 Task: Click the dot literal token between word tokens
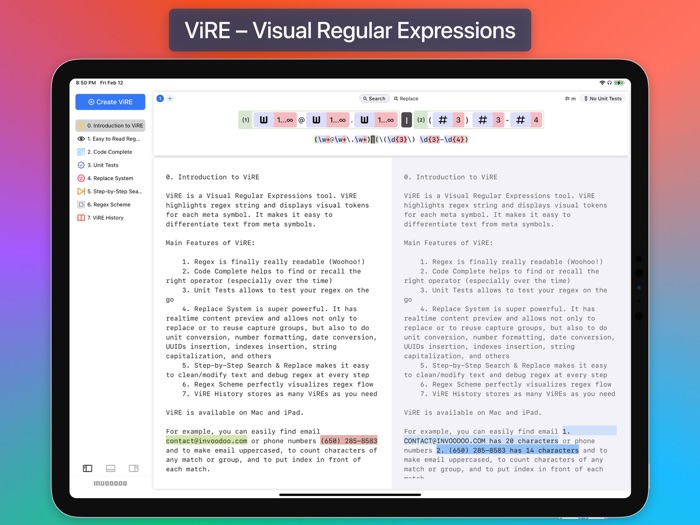(x=352, y=120)
